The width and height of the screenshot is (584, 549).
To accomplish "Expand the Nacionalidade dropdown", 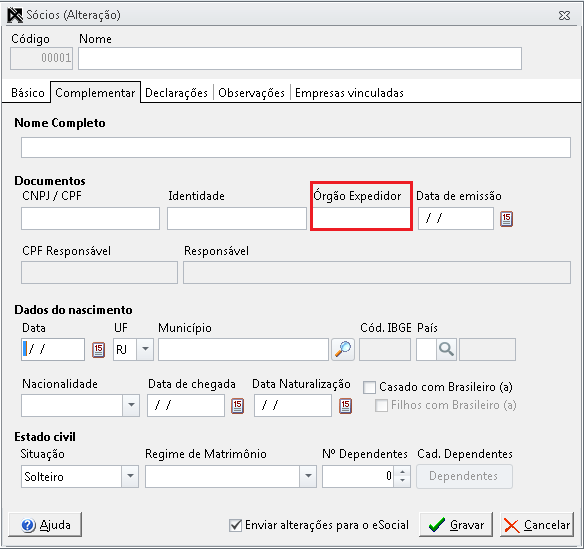I will [131, 405].
